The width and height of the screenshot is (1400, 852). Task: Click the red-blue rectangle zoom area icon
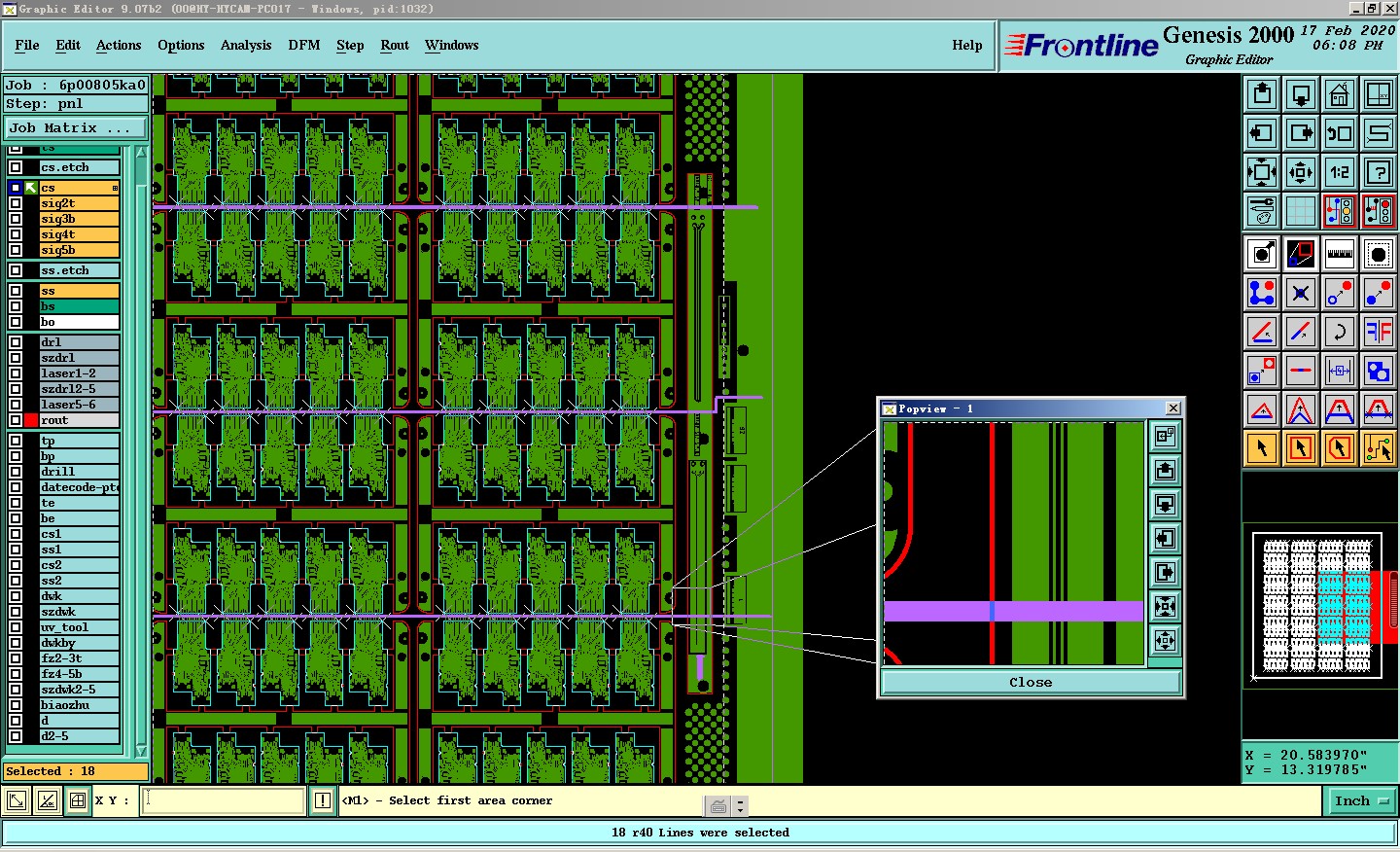[x=1301, y=255]
